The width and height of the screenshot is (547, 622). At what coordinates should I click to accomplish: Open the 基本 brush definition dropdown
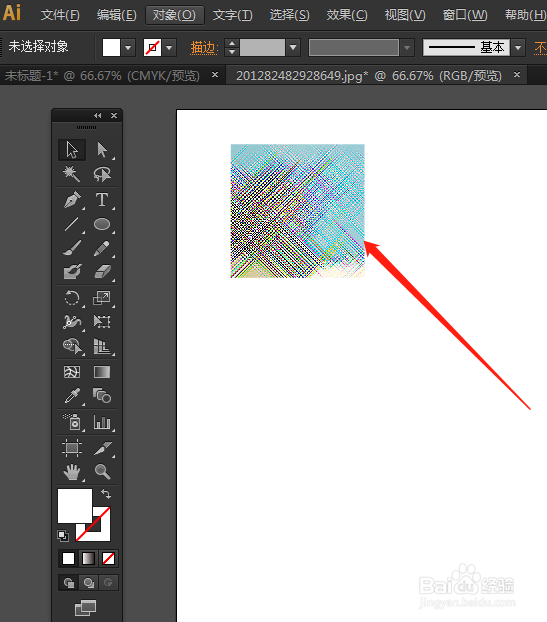pyautogui.click(x=518, y=48)
